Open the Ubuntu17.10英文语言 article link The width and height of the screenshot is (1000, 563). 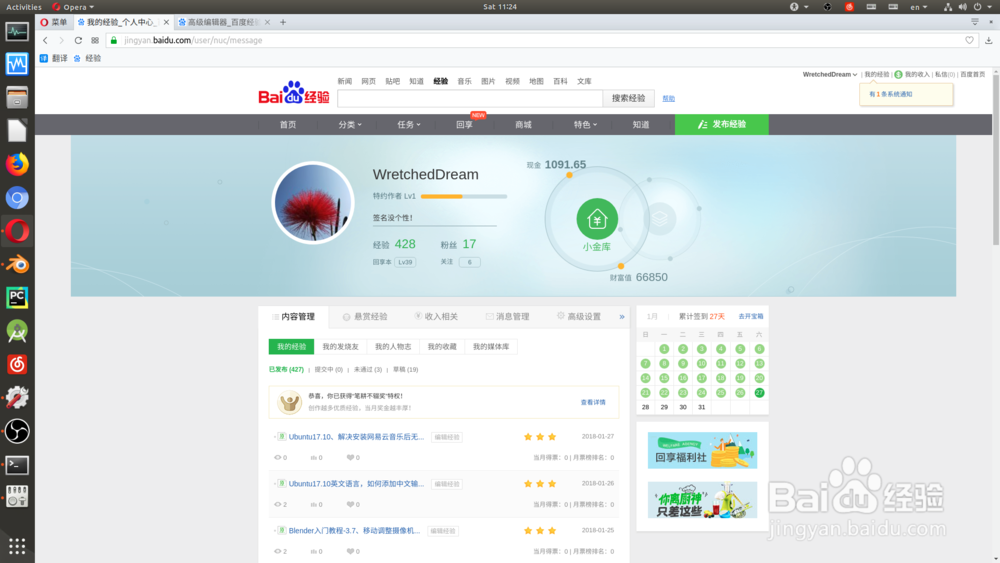tap(356, 484)
